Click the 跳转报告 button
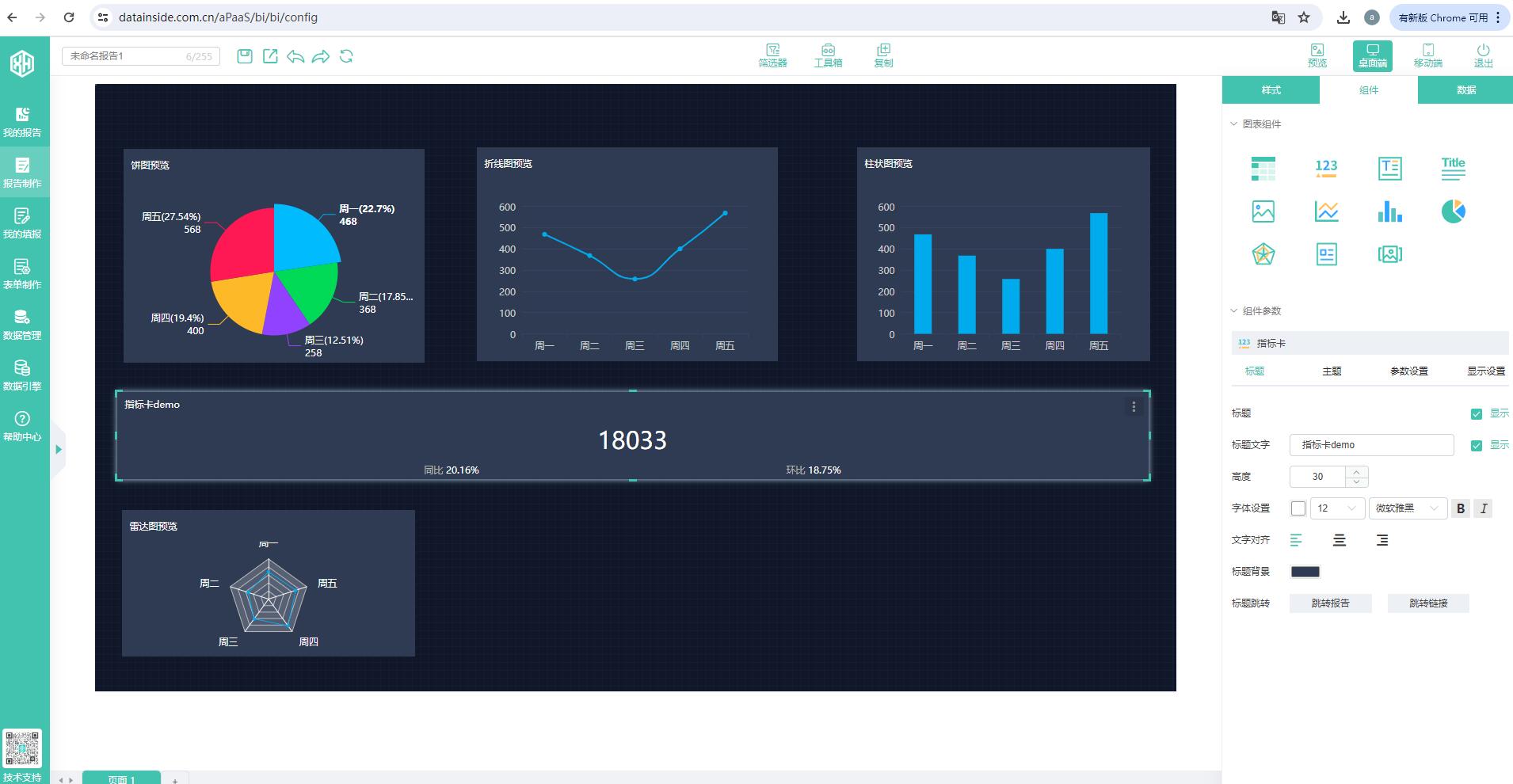The width and height of the screenshot is (1513, 784). tap(1330, 603)
